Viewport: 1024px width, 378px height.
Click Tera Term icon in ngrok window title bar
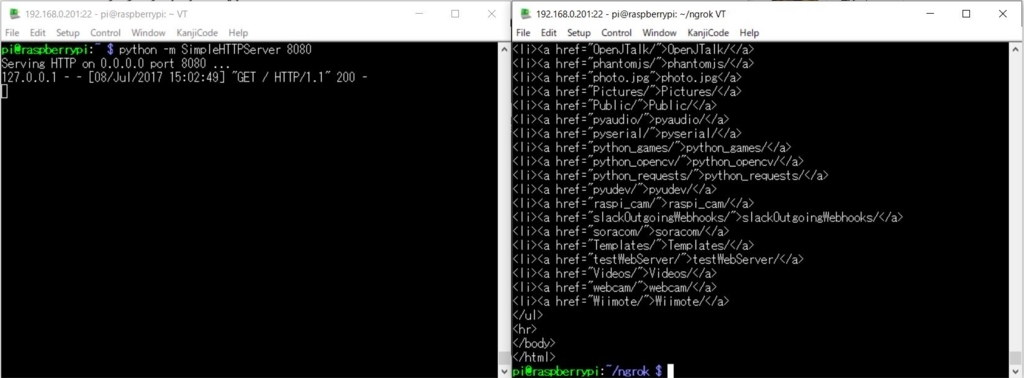pyautogui.click(x=525, y=14)
